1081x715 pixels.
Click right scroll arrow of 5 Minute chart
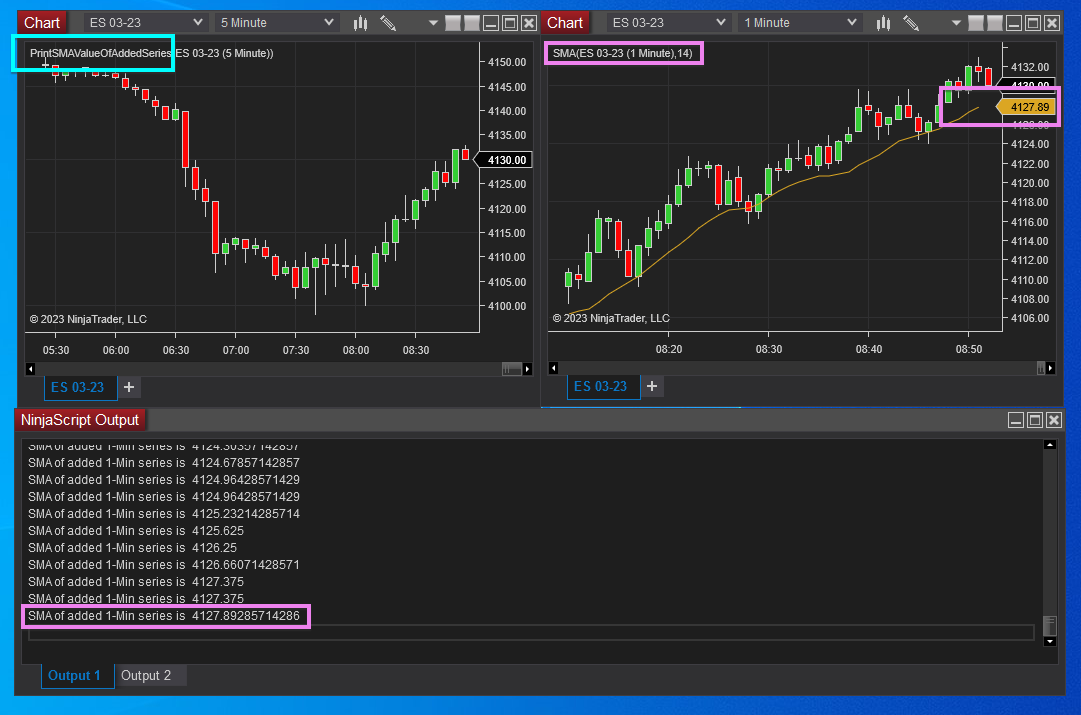527,369
